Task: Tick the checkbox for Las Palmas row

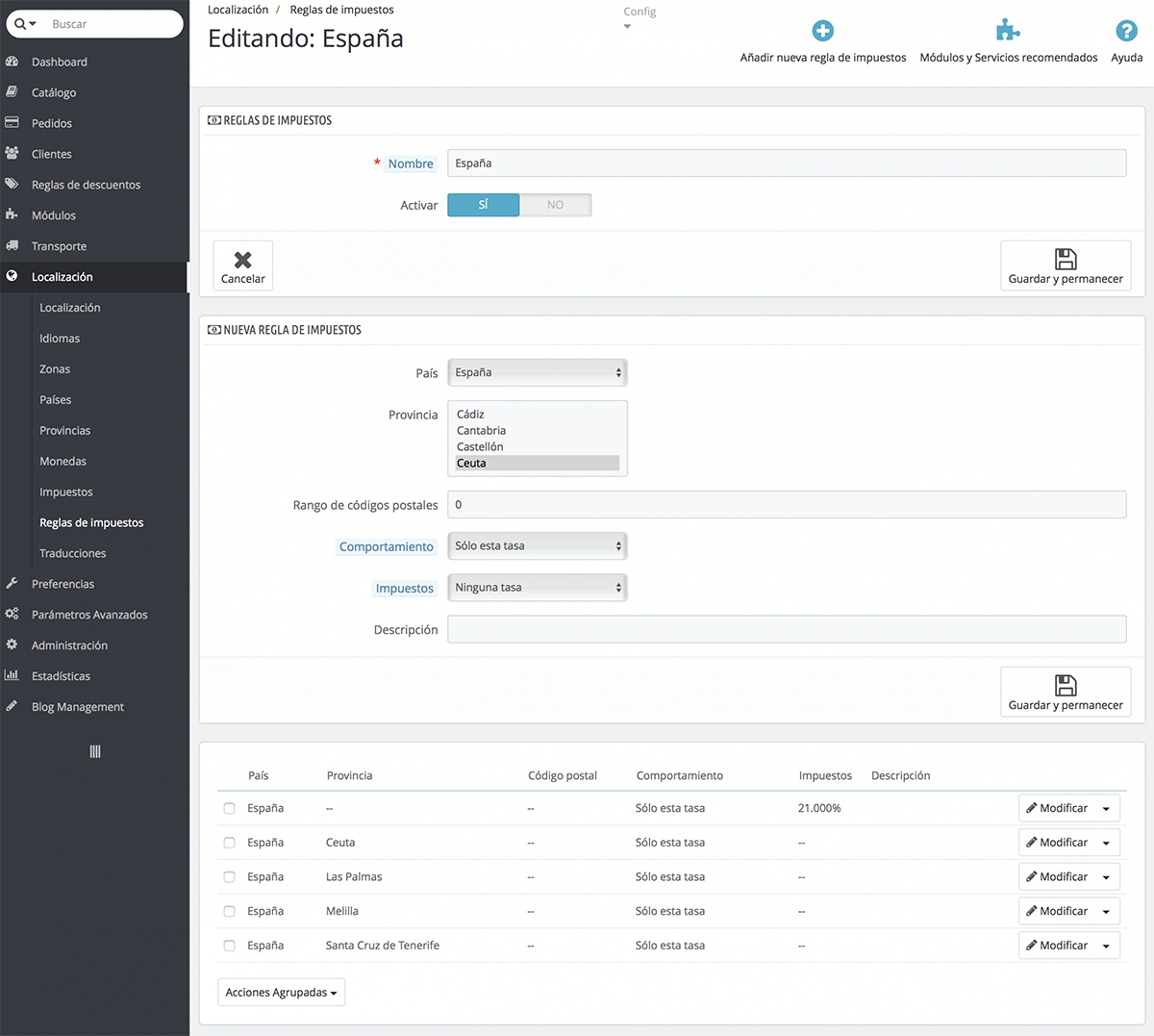Action: [x=229, y=877]
